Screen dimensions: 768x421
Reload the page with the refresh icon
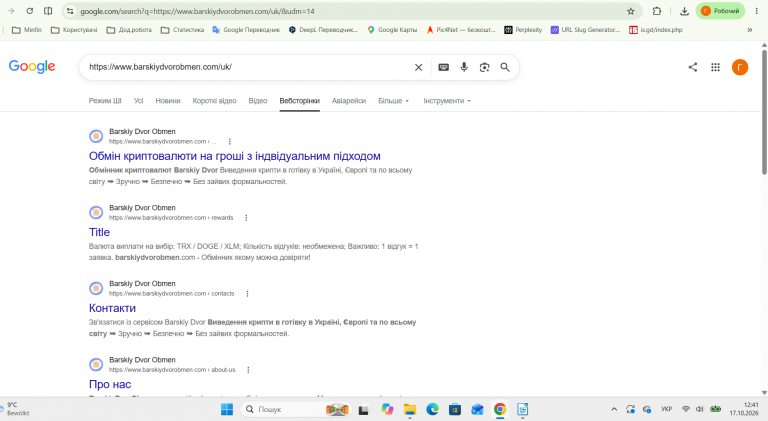click(29, 11)
